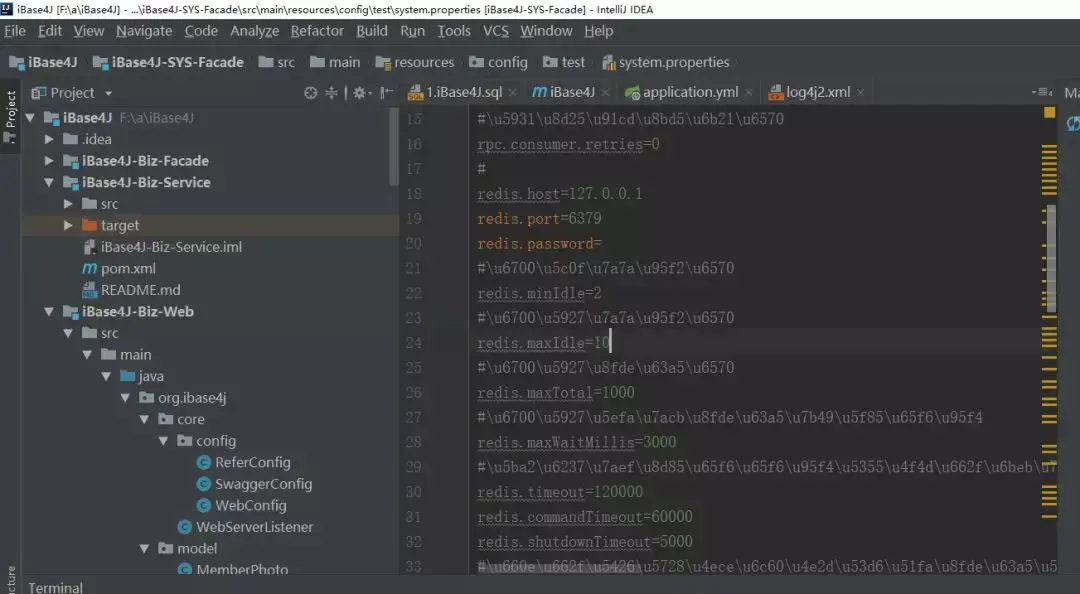Screen dimensions: 1080x594
Task: Click the main breadcrumb in navigation bar
Action: coord(335,62)
